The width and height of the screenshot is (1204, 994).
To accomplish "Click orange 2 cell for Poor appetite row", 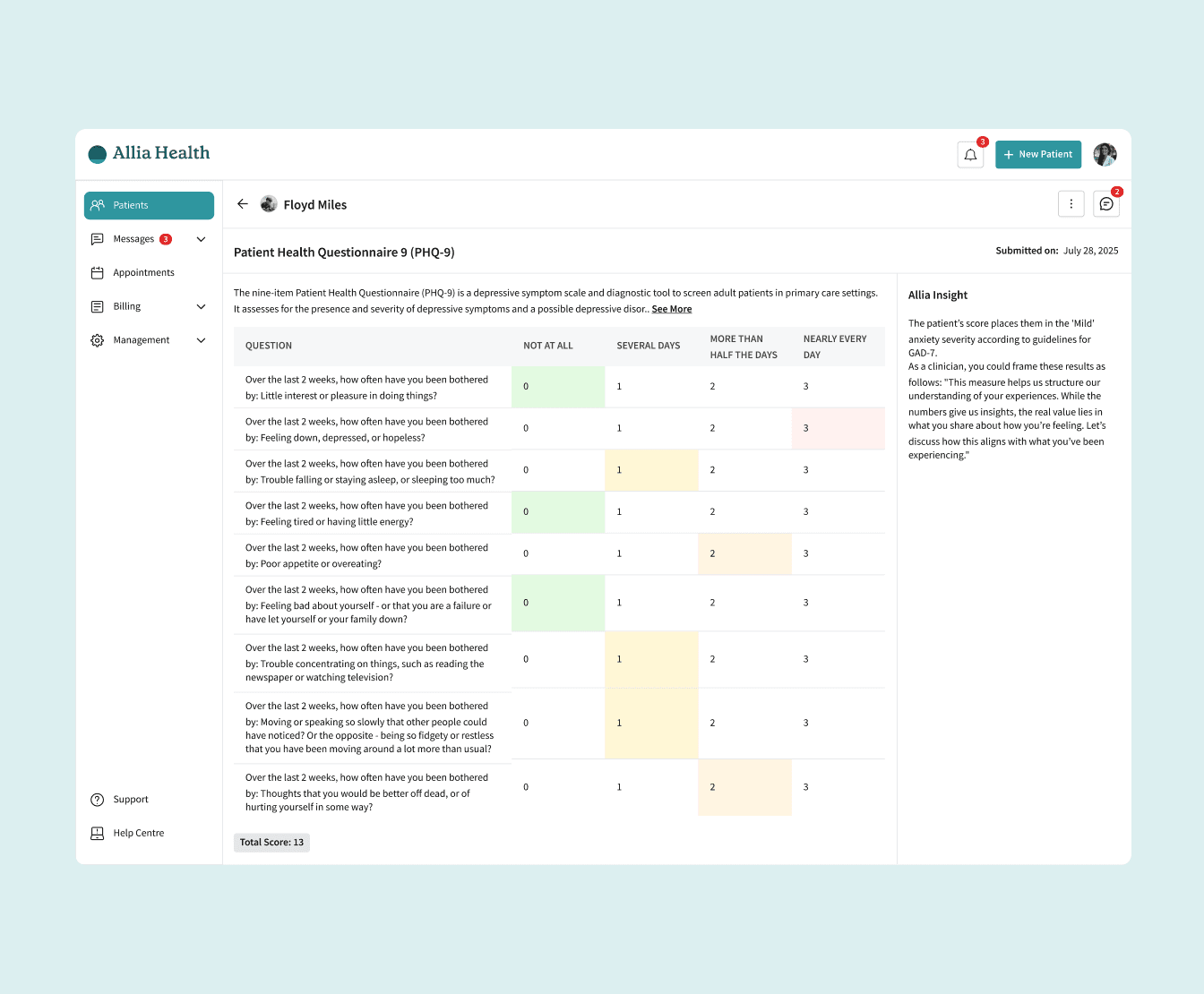I will click(x=744, y=554).
